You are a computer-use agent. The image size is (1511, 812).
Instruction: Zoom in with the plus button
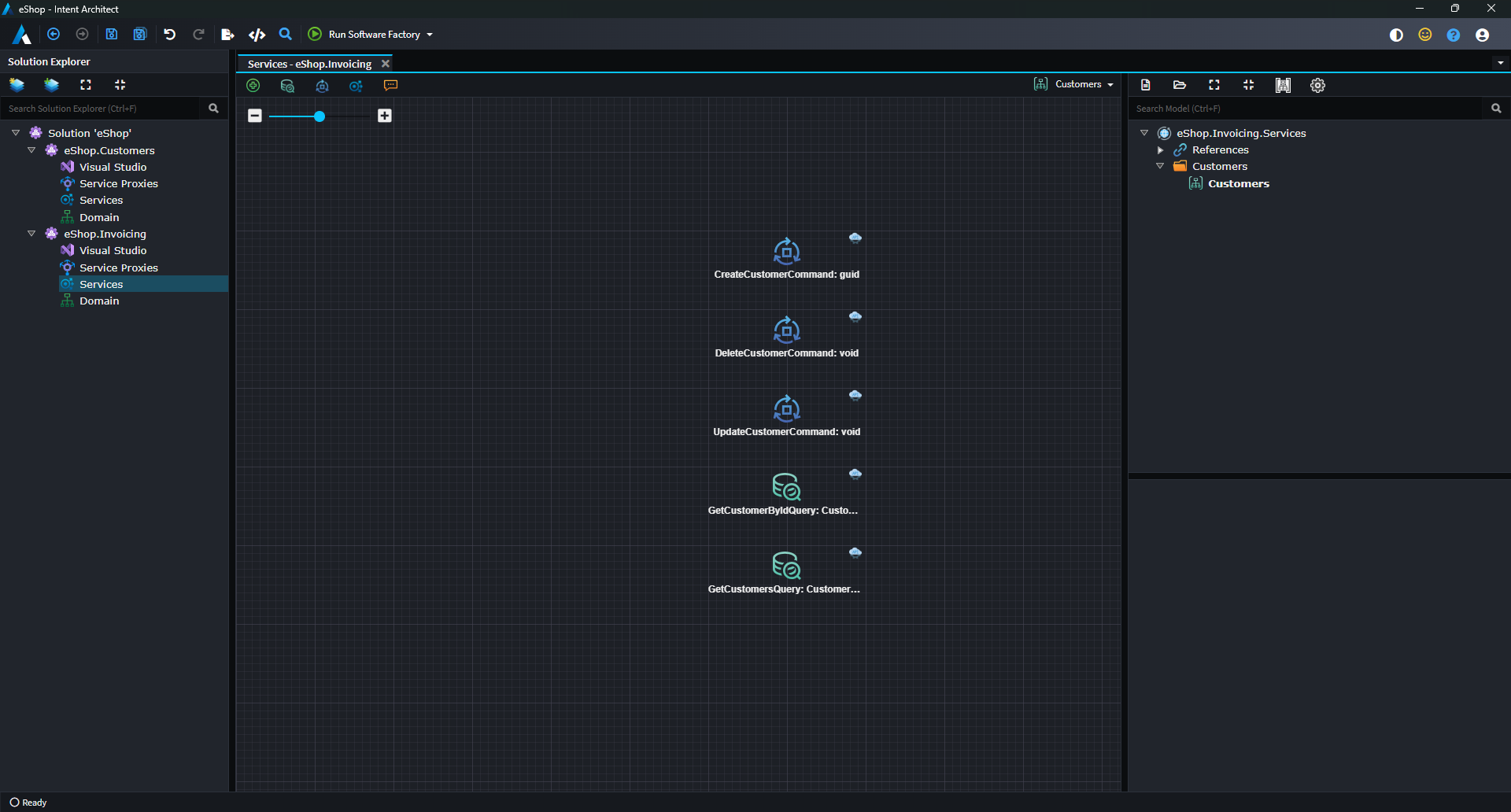[x=385, y=116]
